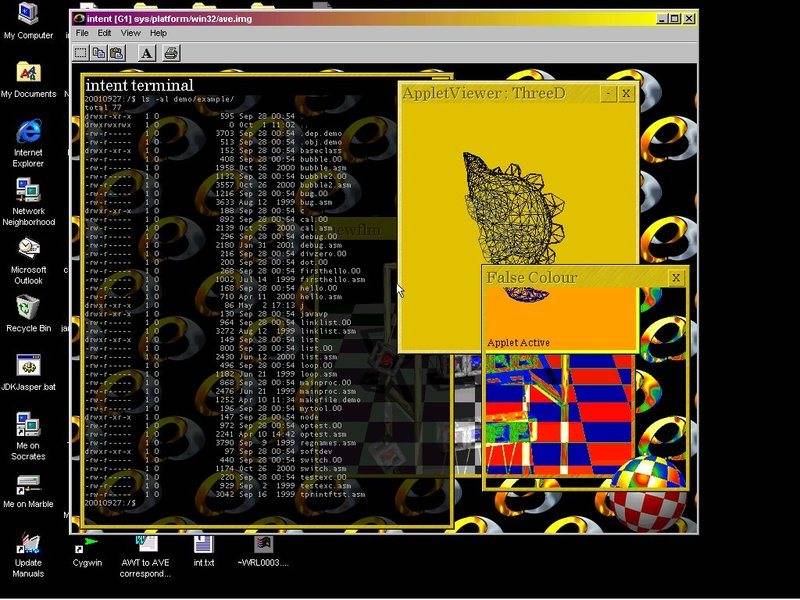Click the Copy icon in the toolbar
This screenshot has height=600, width=800.
[x=100, y=53]
